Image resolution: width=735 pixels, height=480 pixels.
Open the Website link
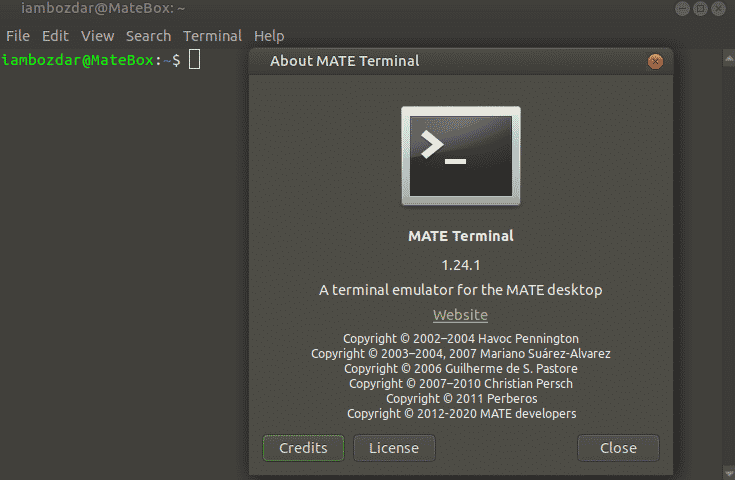[460, 315]
